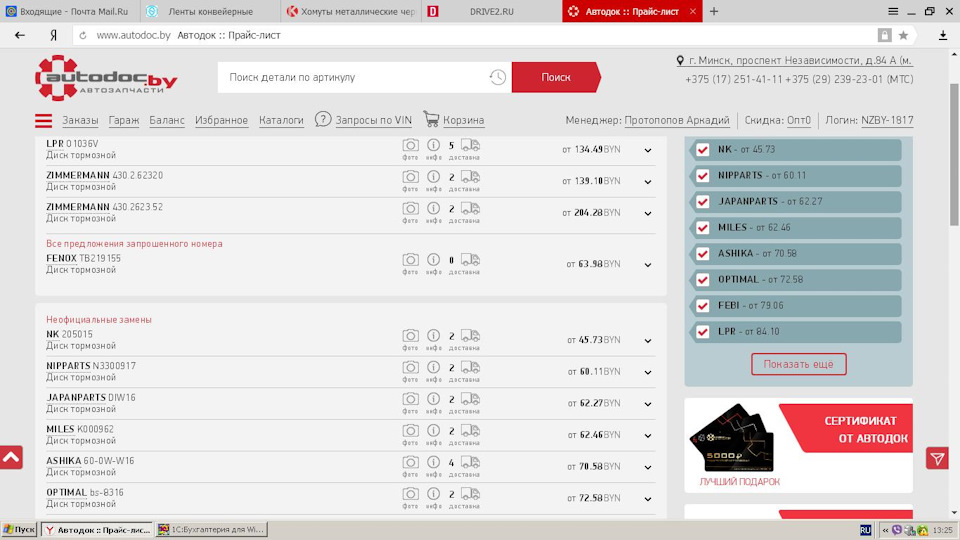Open the Гараж menu item
Screen dimensions: 960x540
pos(124,120)
